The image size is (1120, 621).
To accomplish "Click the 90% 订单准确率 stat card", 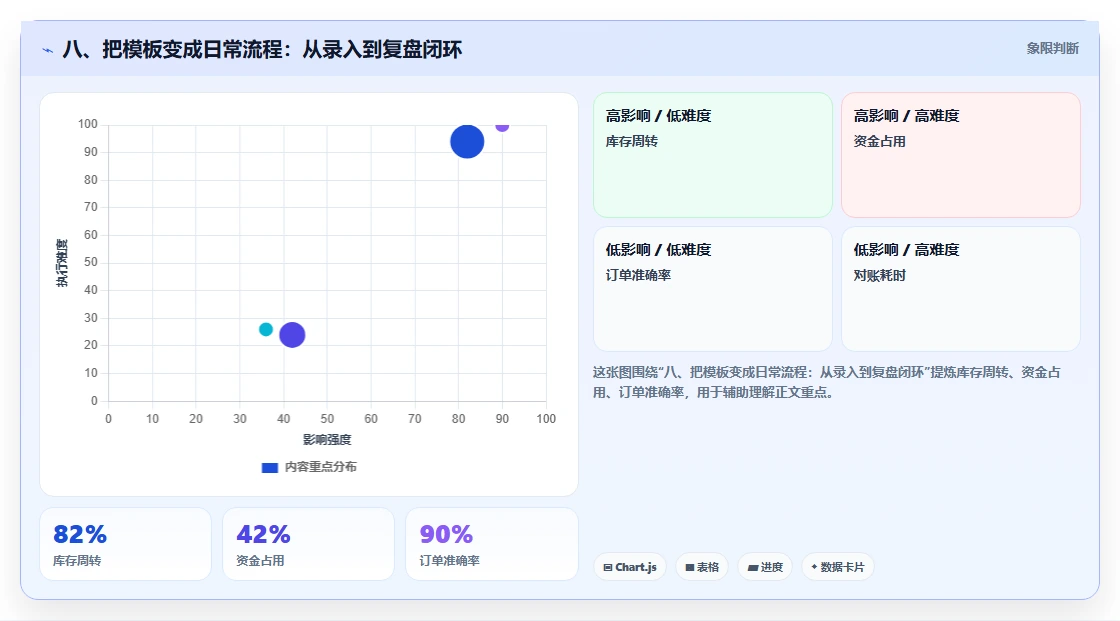I will (491, 544).
